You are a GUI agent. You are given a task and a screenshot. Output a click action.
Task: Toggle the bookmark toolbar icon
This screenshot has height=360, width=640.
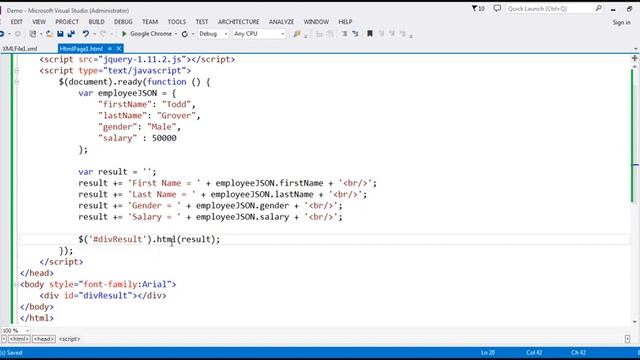click(x=370, y=34)
